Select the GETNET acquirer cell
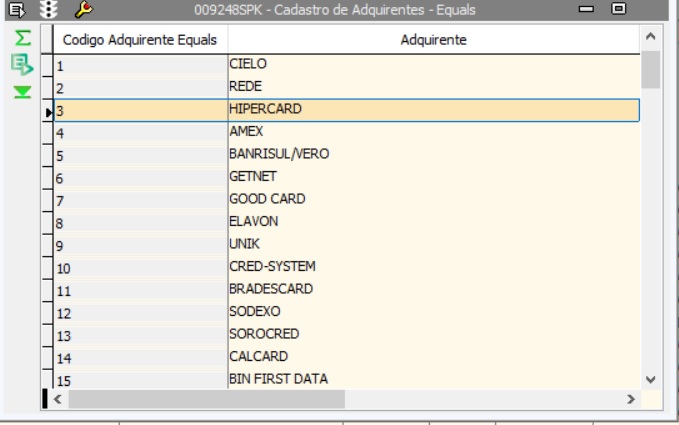The image size is (679, 425). coord(433,177)
